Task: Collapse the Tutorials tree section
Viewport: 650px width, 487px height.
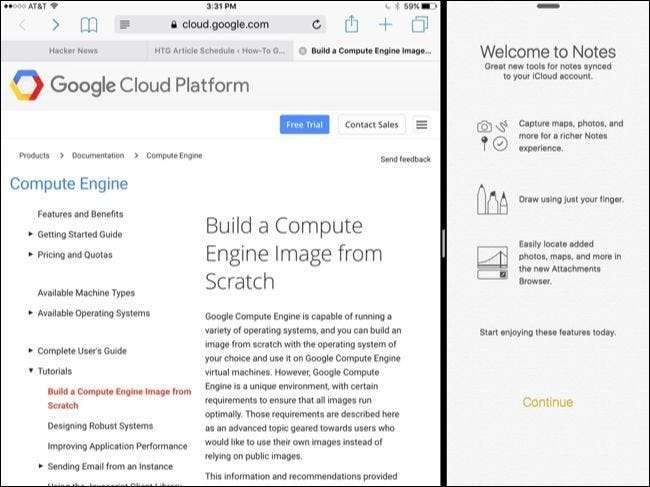Action: click(31, 371)
